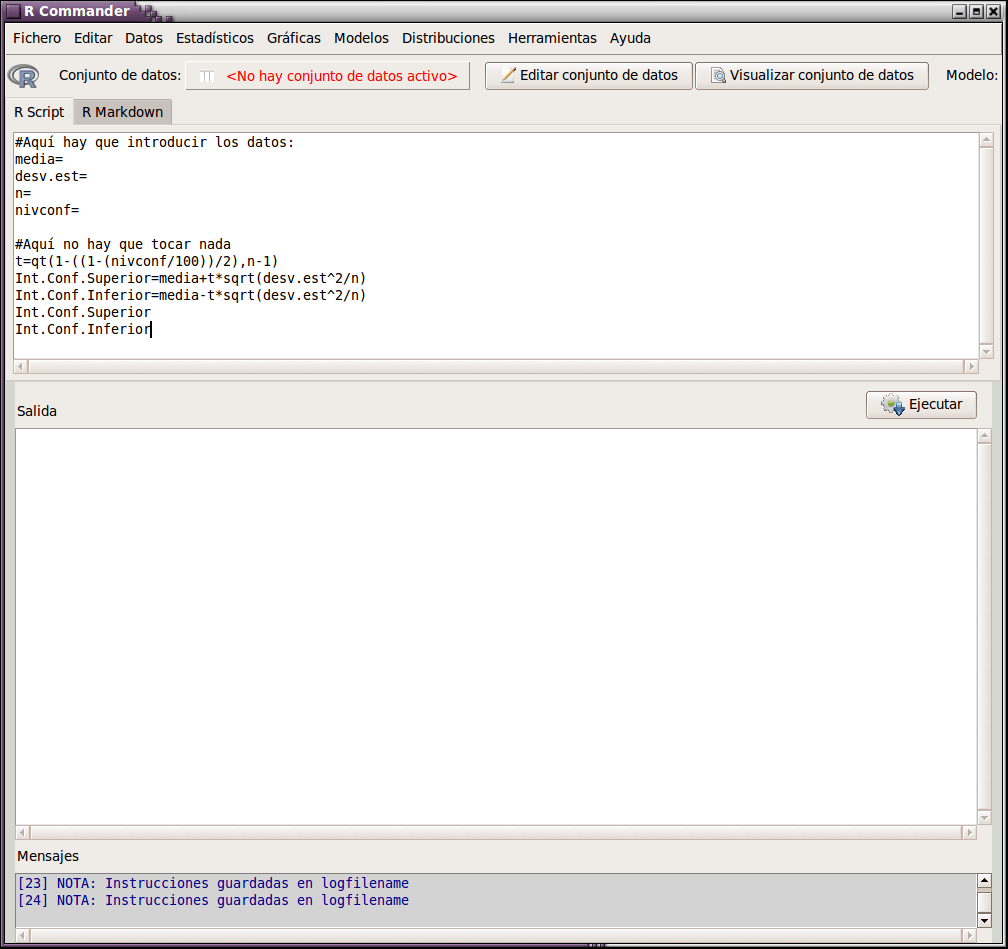Screen dimensions: 1008x949
Task: Click Mensajes pane scroll up arrow
Action: [x=984, y=880]
